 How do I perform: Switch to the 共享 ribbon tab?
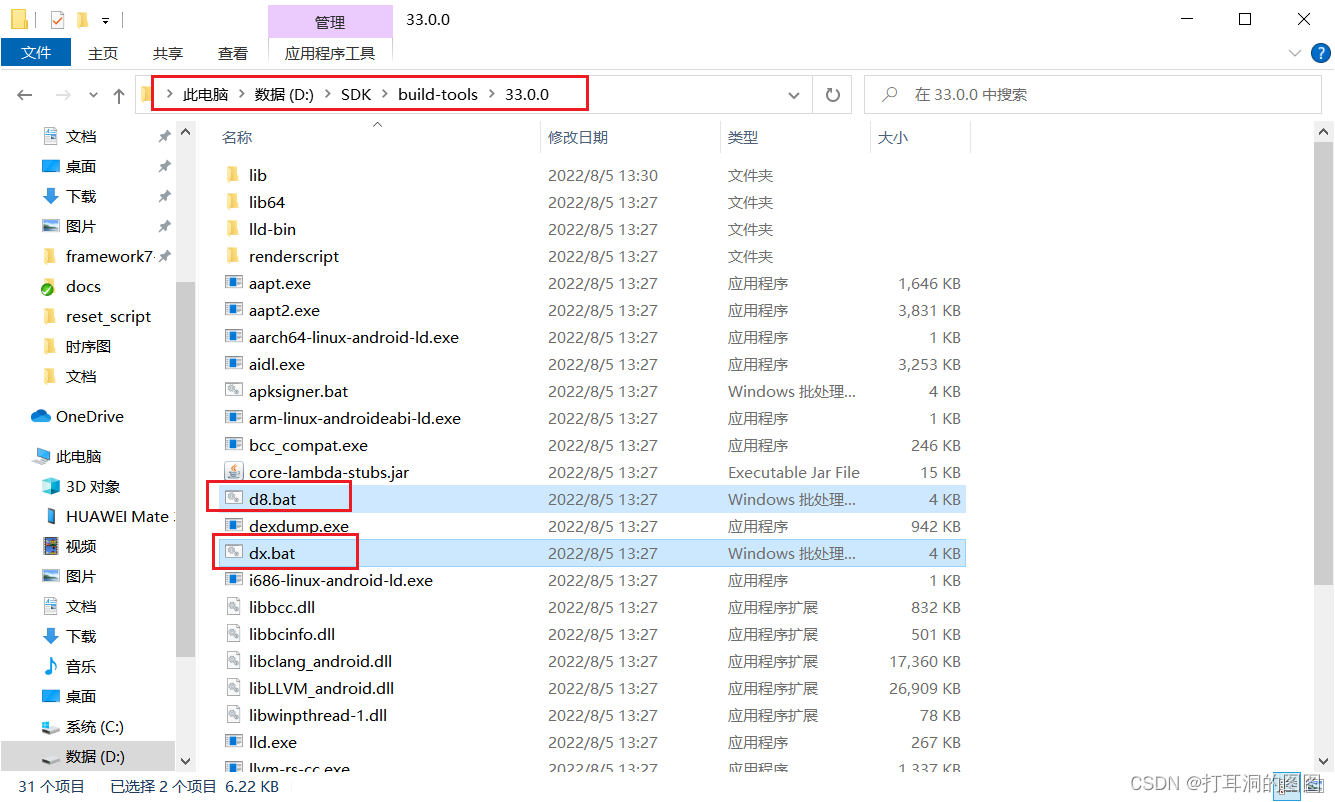[168, 53]
